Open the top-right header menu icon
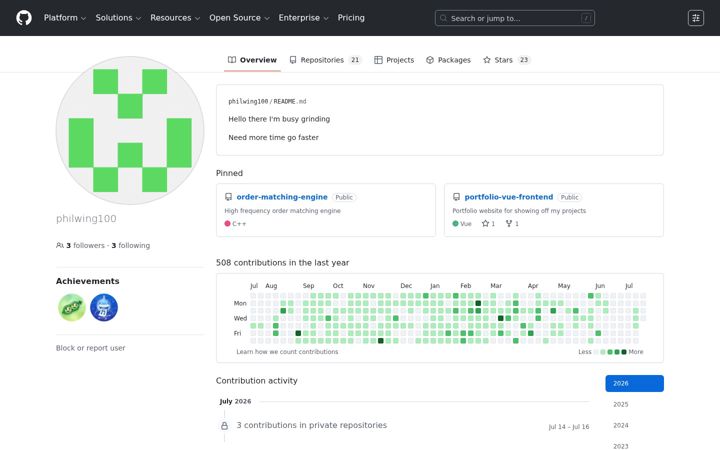This screenshot has height=450, width=720. 696,18
